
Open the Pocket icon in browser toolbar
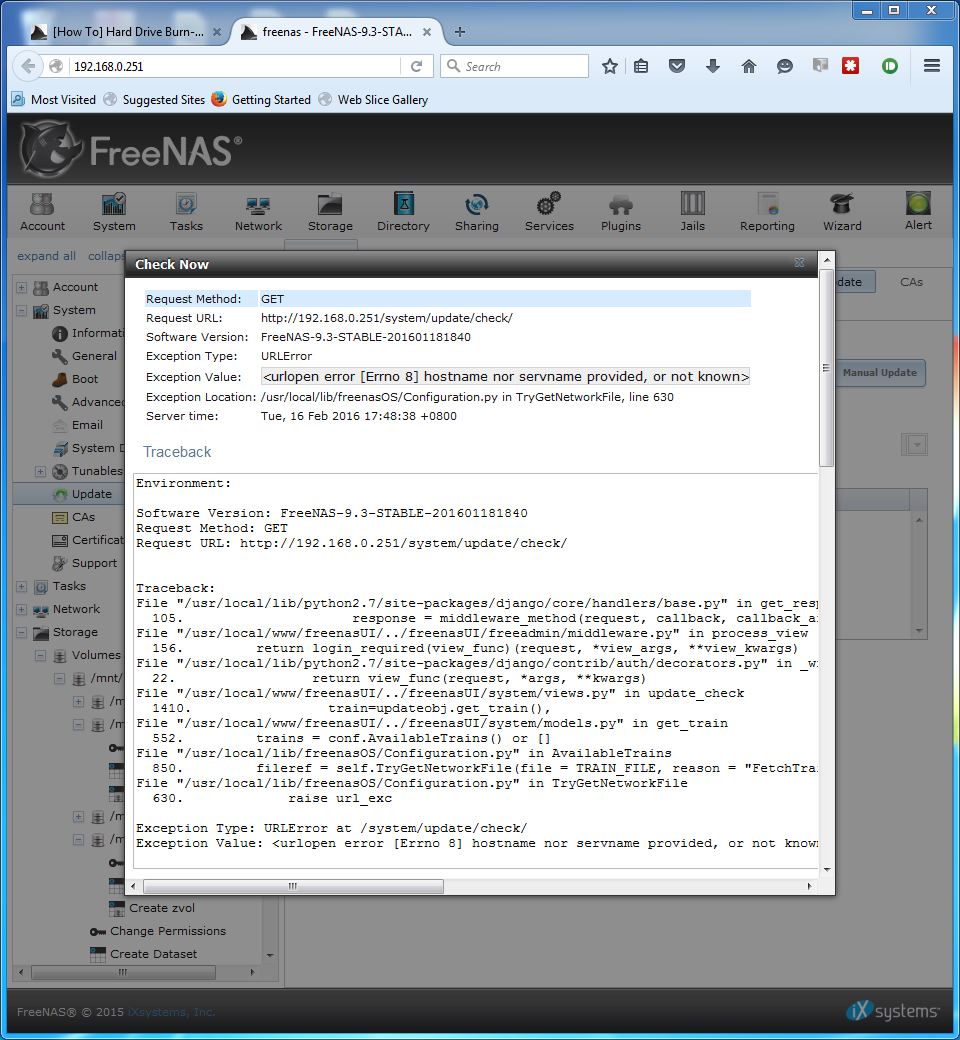[x=677, y=66]
